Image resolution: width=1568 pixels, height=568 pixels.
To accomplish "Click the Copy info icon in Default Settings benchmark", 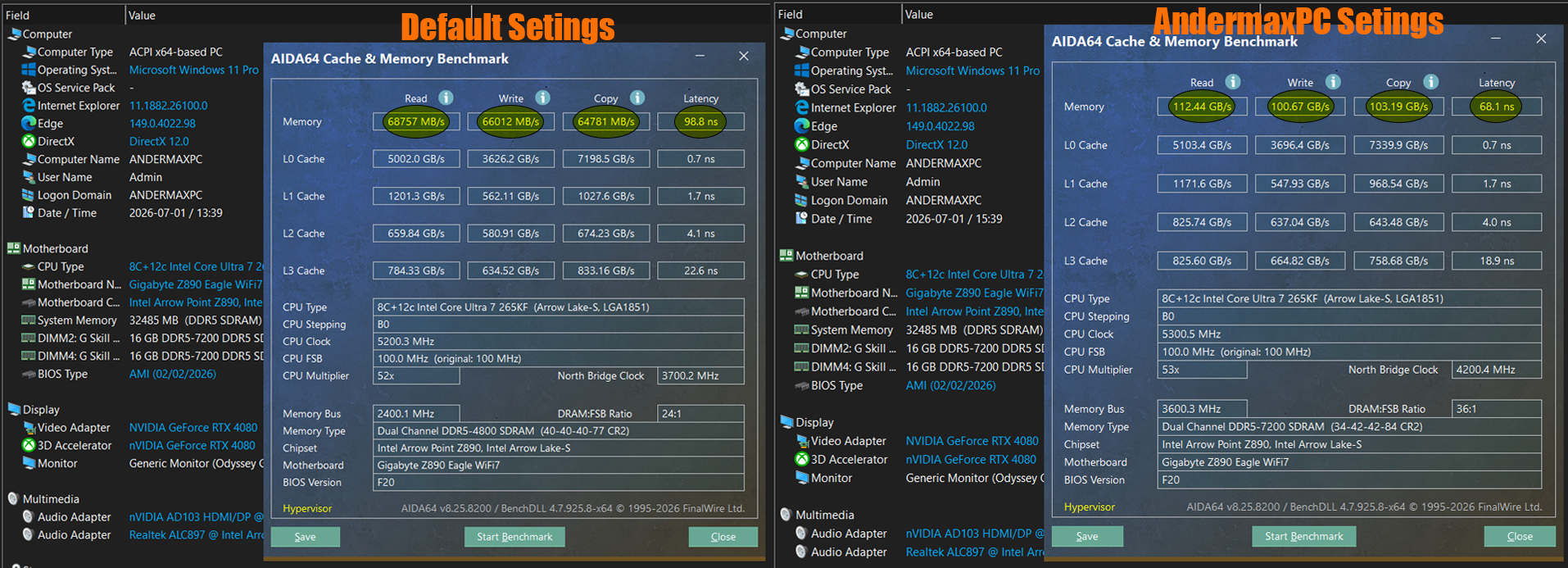I will tap(637, 98).
